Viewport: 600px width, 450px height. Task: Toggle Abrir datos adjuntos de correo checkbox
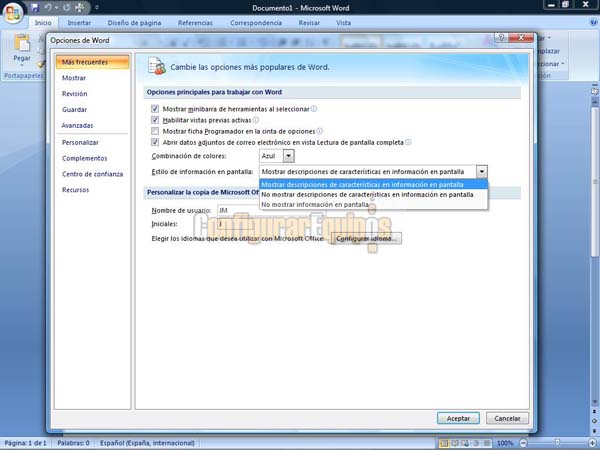[x=155, y=142]
